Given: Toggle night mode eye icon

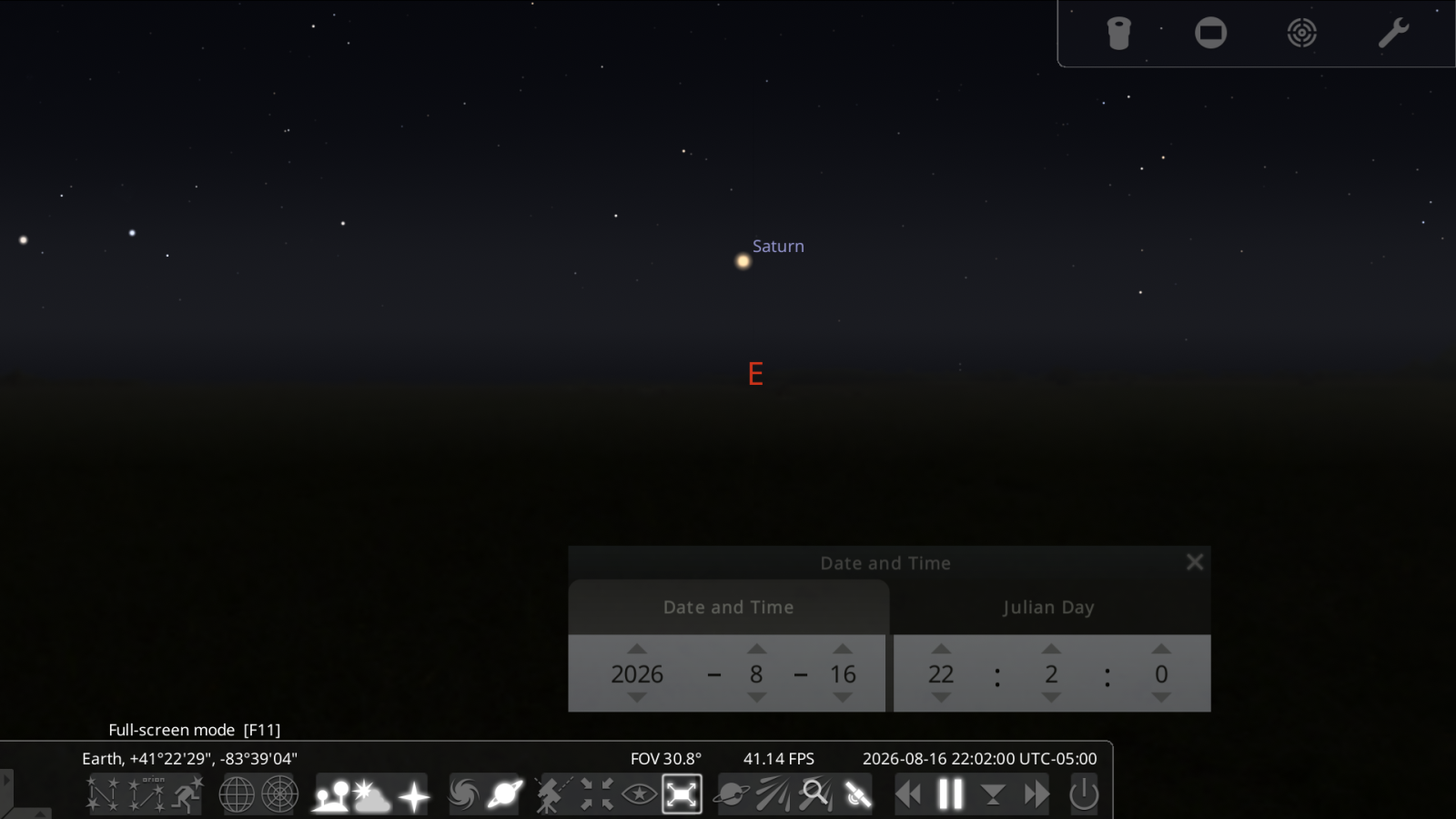Looking at the screenshot, I should (x=640, y=794).
